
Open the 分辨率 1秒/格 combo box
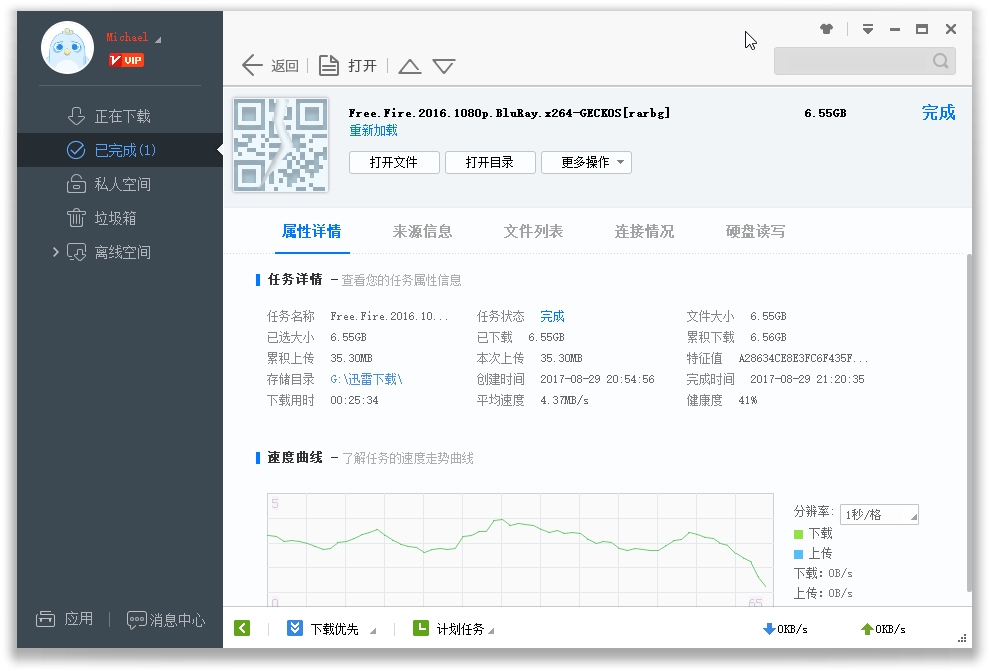(879, 514)
